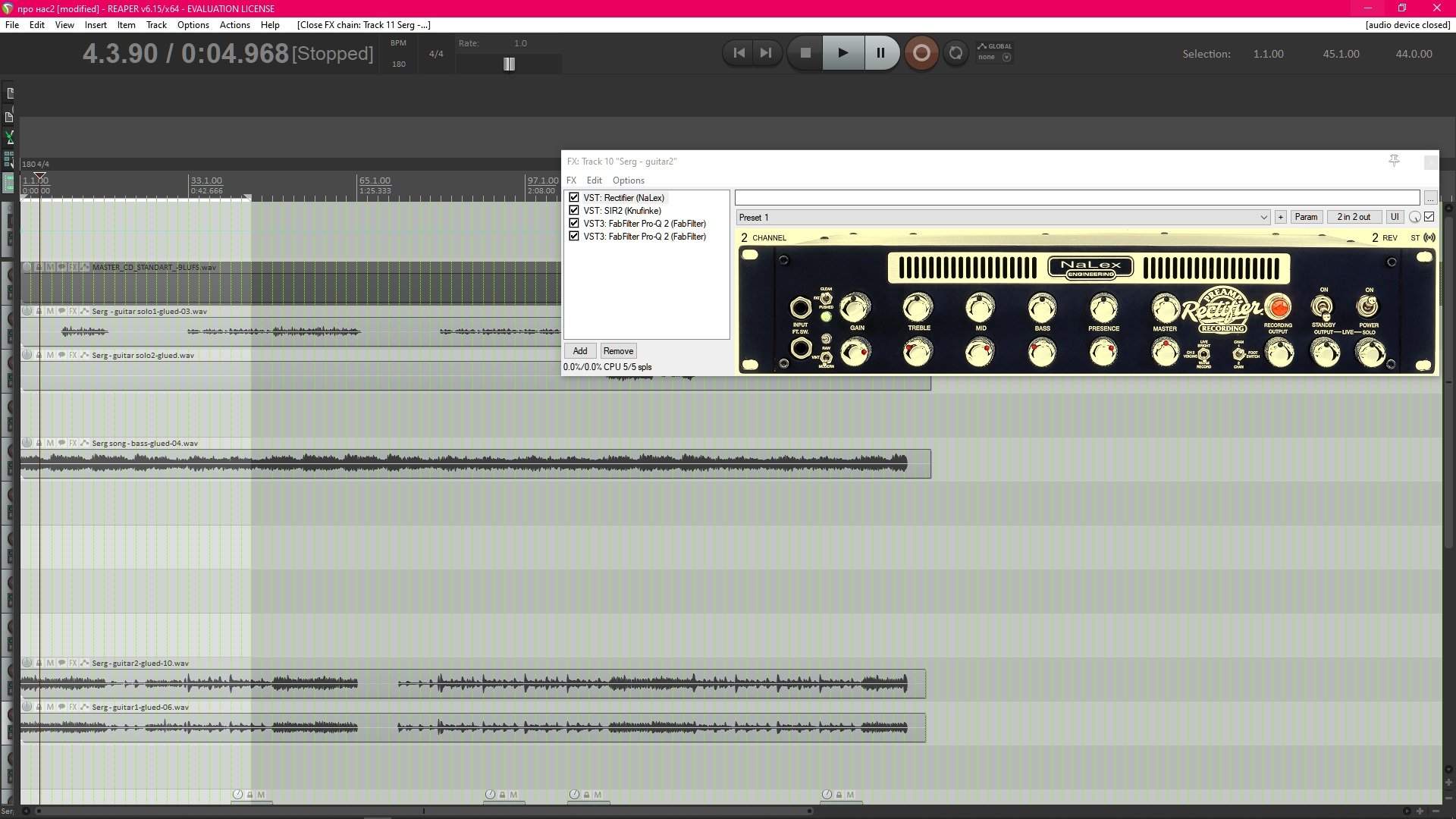Open the Actions menu

click(234, 25)
